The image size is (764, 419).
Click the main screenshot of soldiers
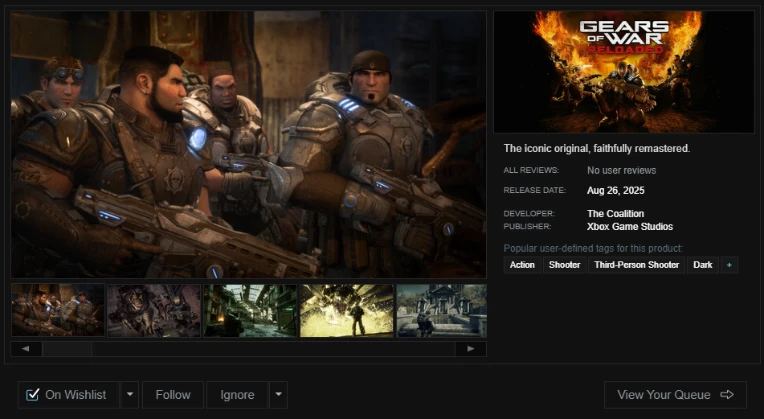pos(248,145)
